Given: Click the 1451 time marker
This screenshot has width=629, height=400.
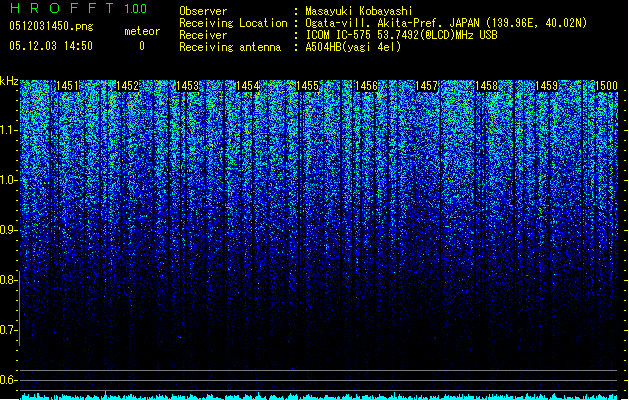Looking at the screenshot, I should click(x=67, y=86).
